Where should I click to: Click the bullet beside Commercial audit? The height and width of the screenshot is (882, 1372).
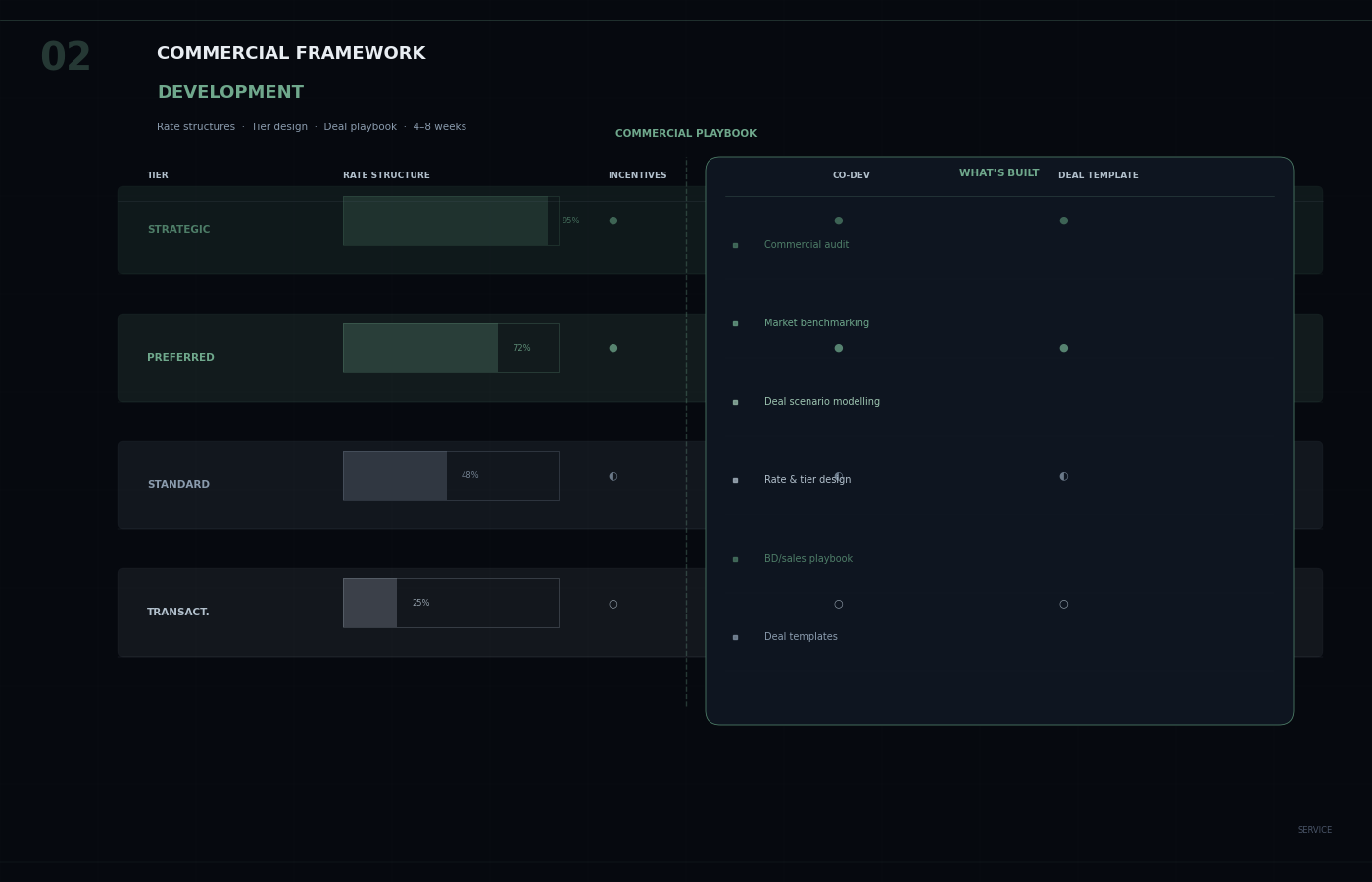pyautogui.click(x=735, y=245)
